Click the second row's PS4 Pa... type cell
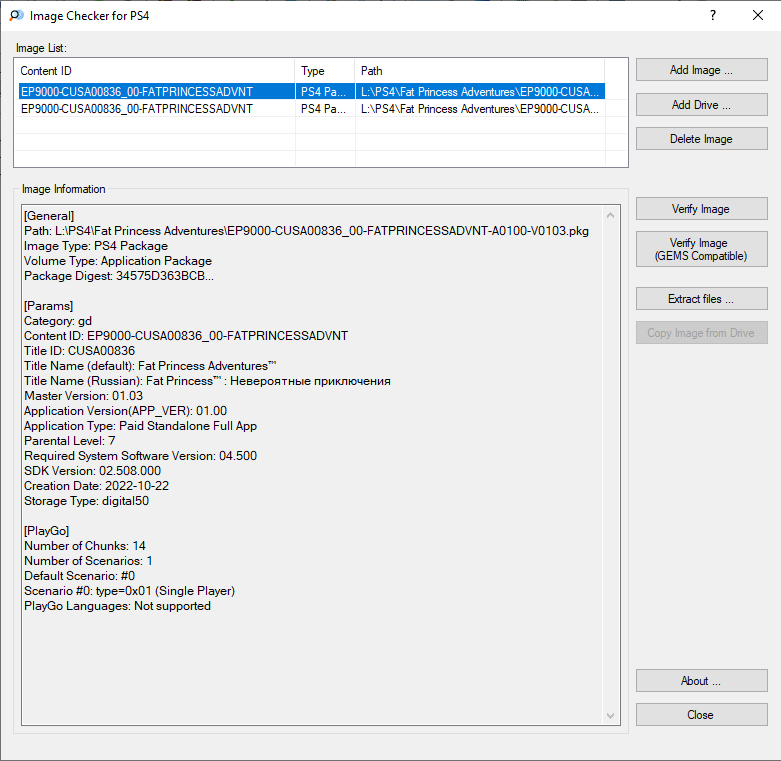Image resolution: width=781 pixels, height=761 pixels. [x=325, y=109]
